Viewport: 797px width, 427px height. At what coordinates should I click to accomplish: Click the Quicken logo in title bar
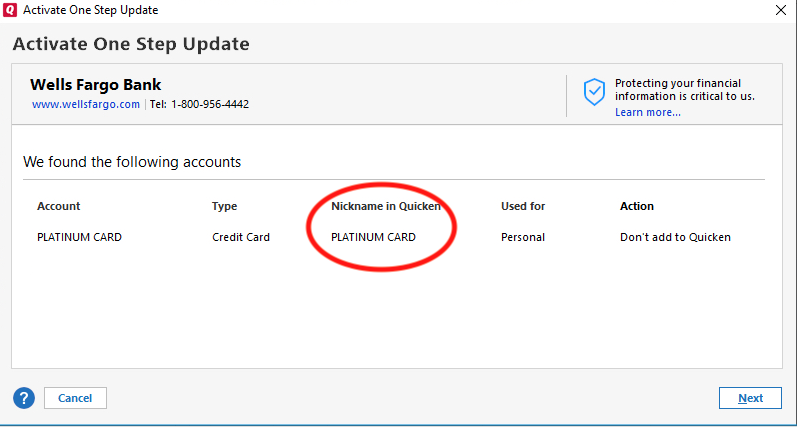(x=10, y=10)
